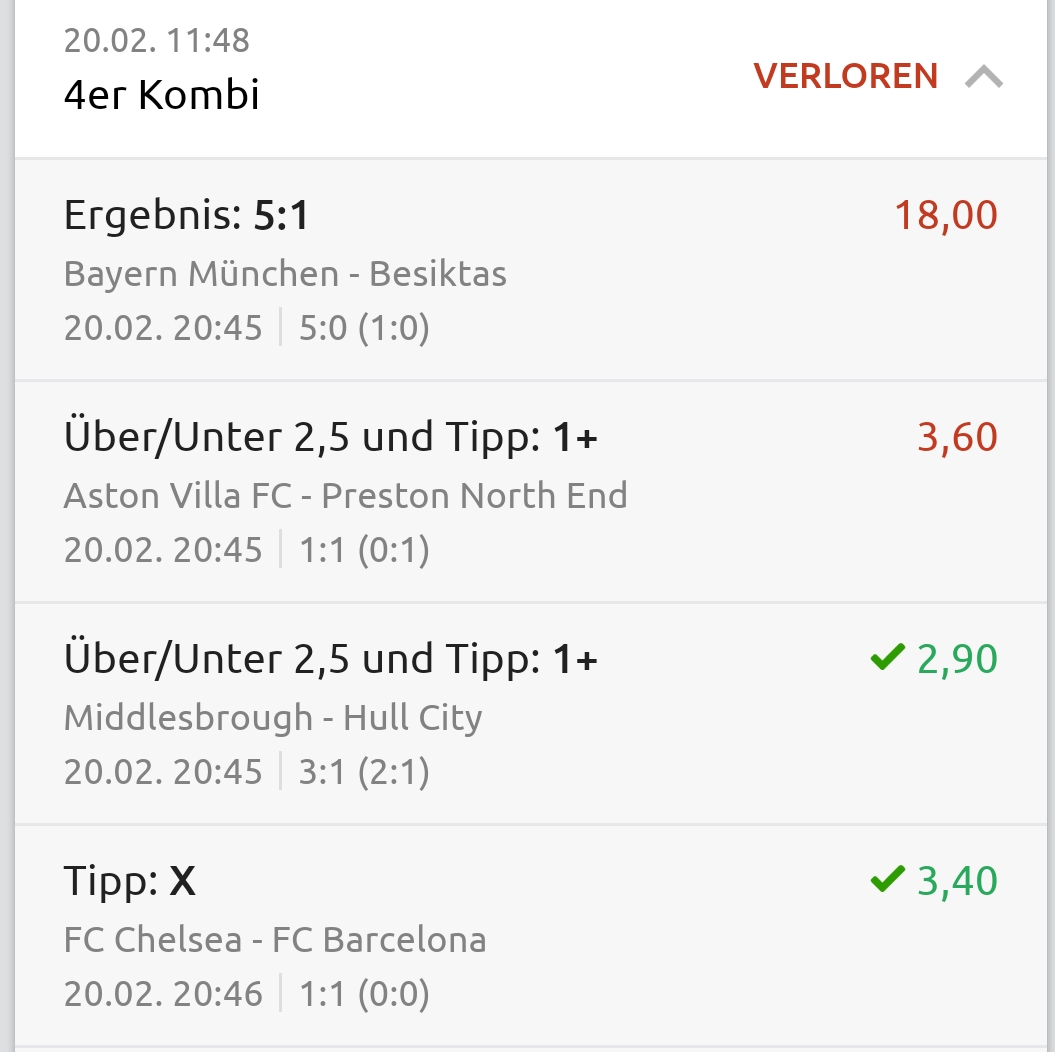The height and width of the screenshot is (1052, 1055).
Task: Tap the red VERLOREN status label
Action: (845, 76)
